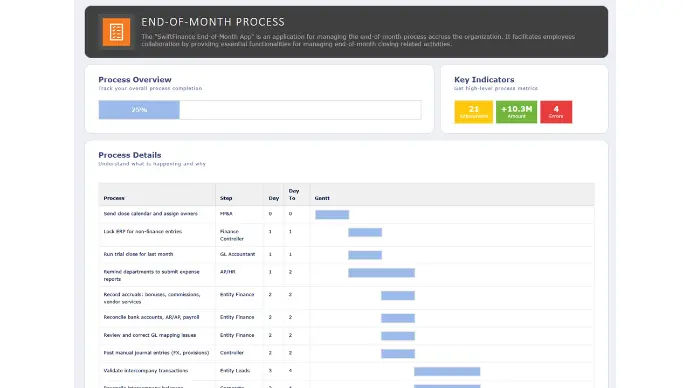This screenshot has width=690, height=388.
Task: Click Gantt bar for Remind departments row
Action: pos(382,273)
